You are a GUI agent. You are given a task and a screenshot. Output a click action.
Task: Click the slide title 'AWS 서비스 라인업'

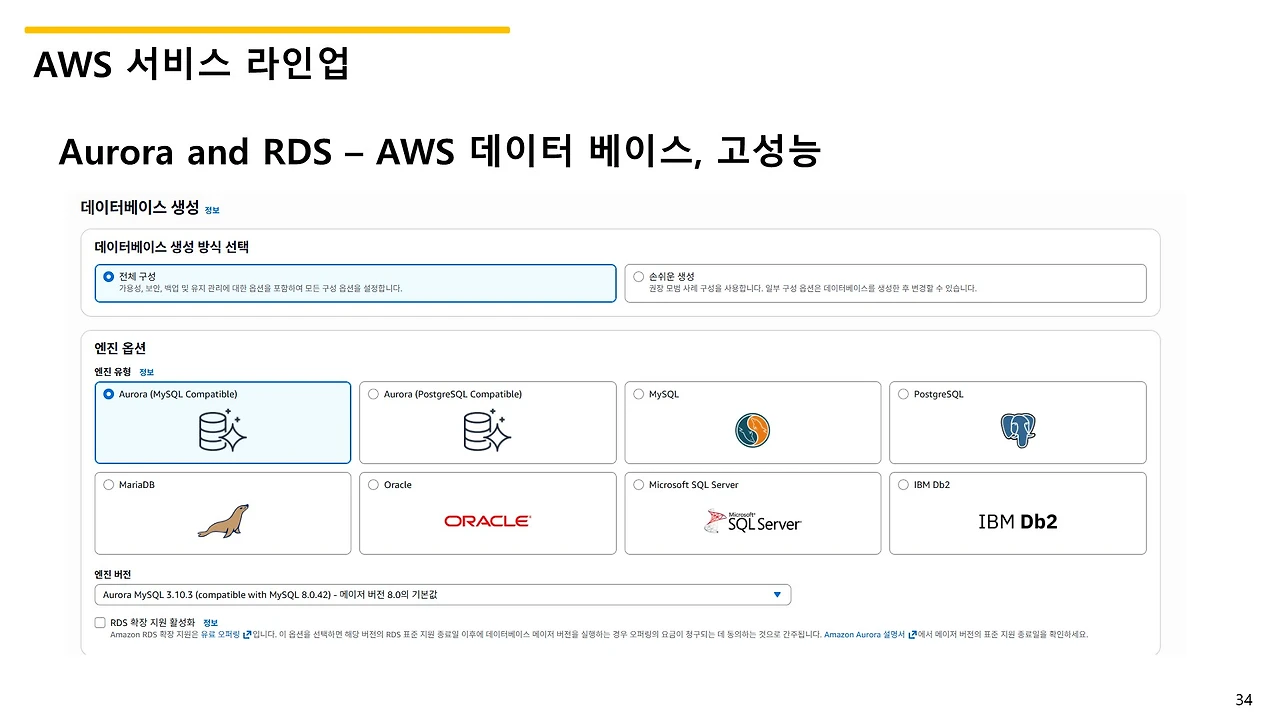[191, 64]
